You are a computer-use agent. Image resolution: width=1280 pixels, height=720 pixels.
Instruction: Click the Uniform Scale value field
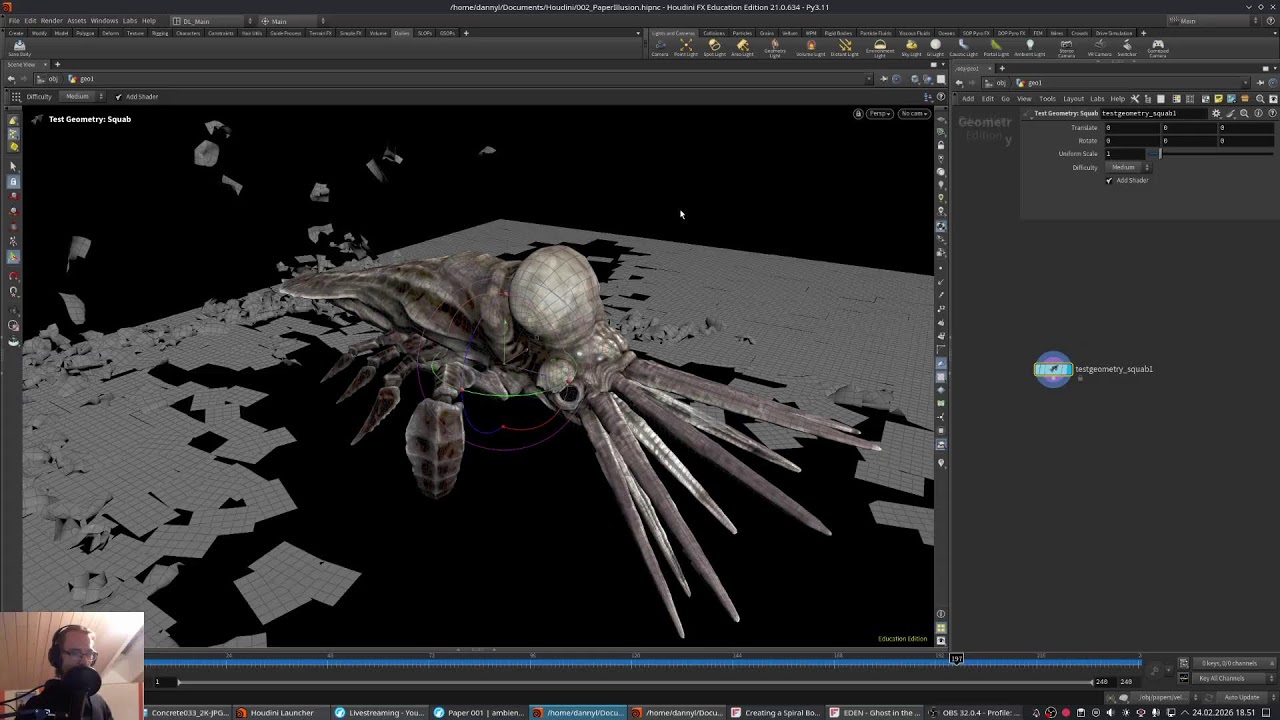click(x=1124, y=154)
